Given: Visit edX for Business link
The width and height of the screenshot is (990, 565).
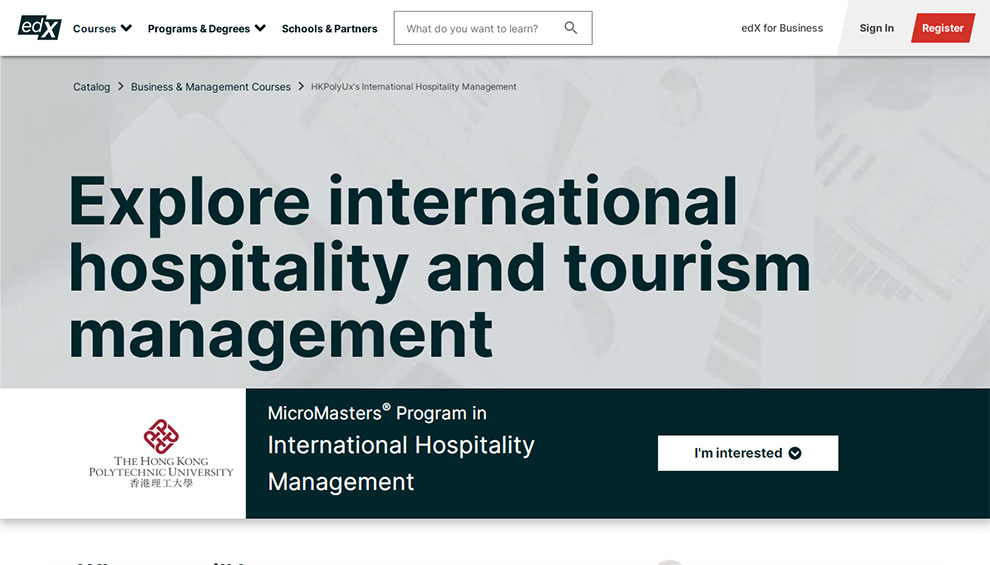Looking at the screenshot, I should (x=782, y=28).
